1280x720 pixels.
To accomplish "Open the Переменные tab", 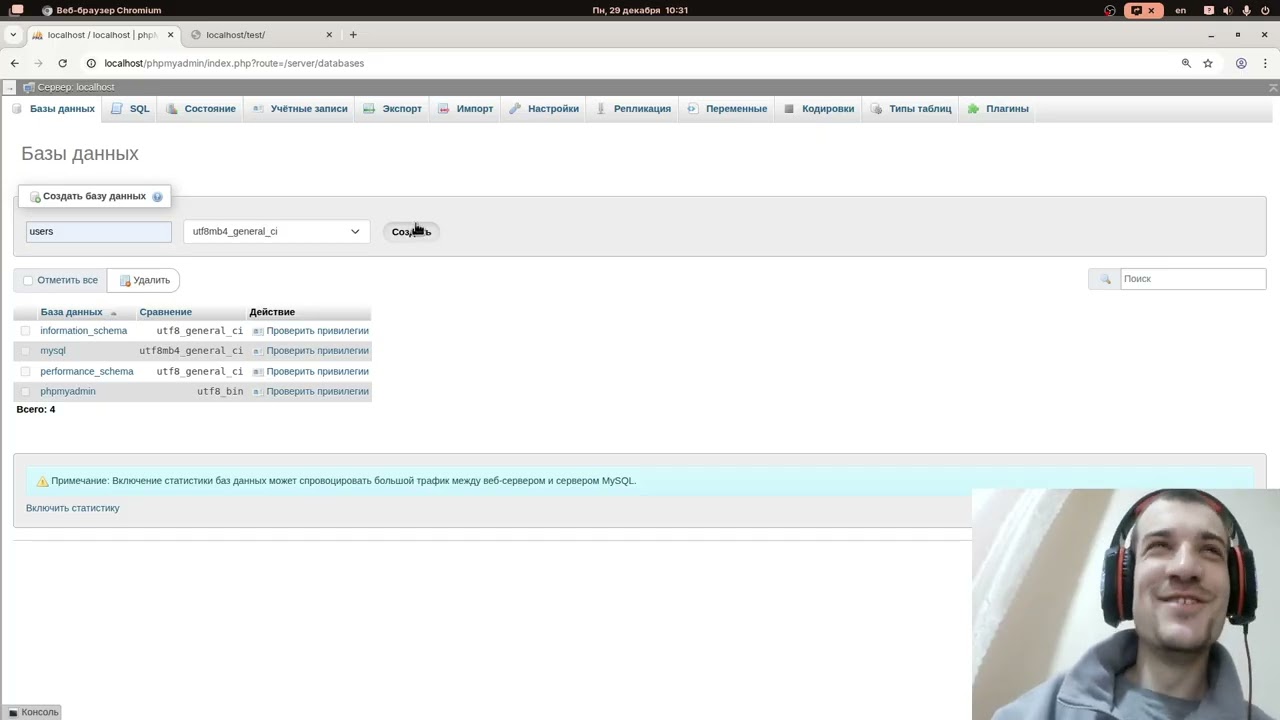I will (x=727, y=109).
